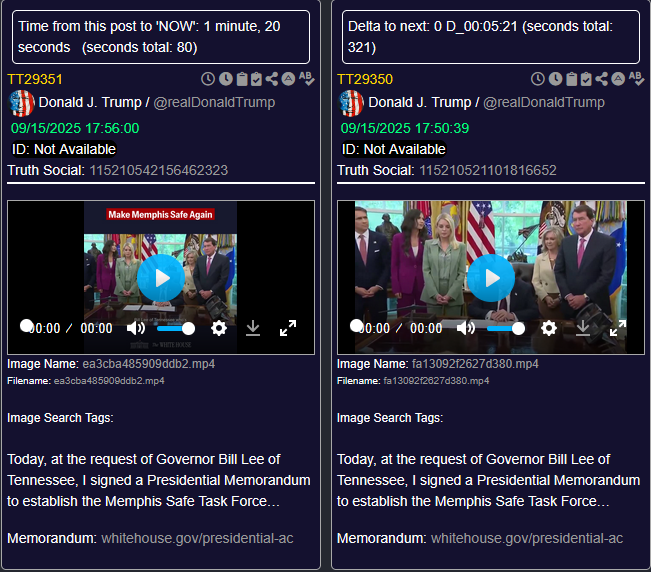This screenshot has height=572, width=651.
Task: Enter fullscreen on TT29350 video
Action: 617,328
